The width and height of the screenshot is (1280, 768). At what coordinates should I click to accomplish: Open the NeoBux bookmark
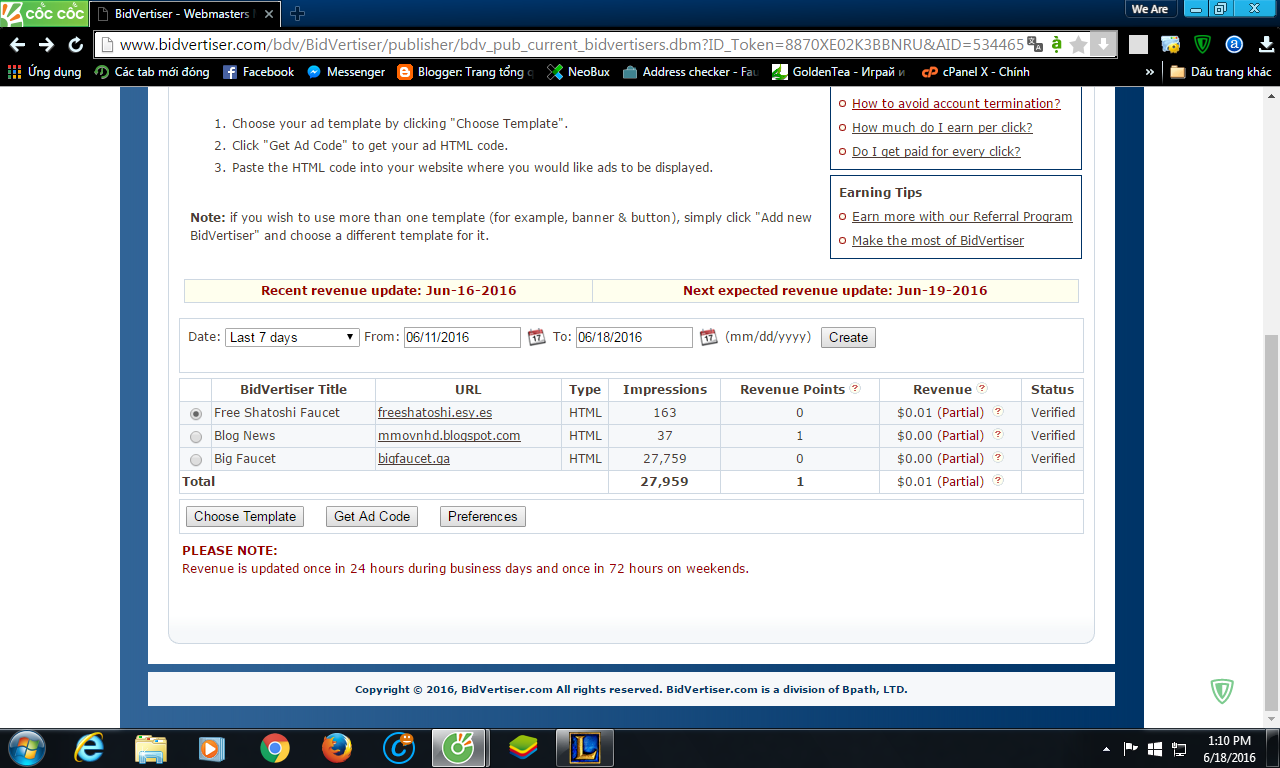click(x=578, y=72)
